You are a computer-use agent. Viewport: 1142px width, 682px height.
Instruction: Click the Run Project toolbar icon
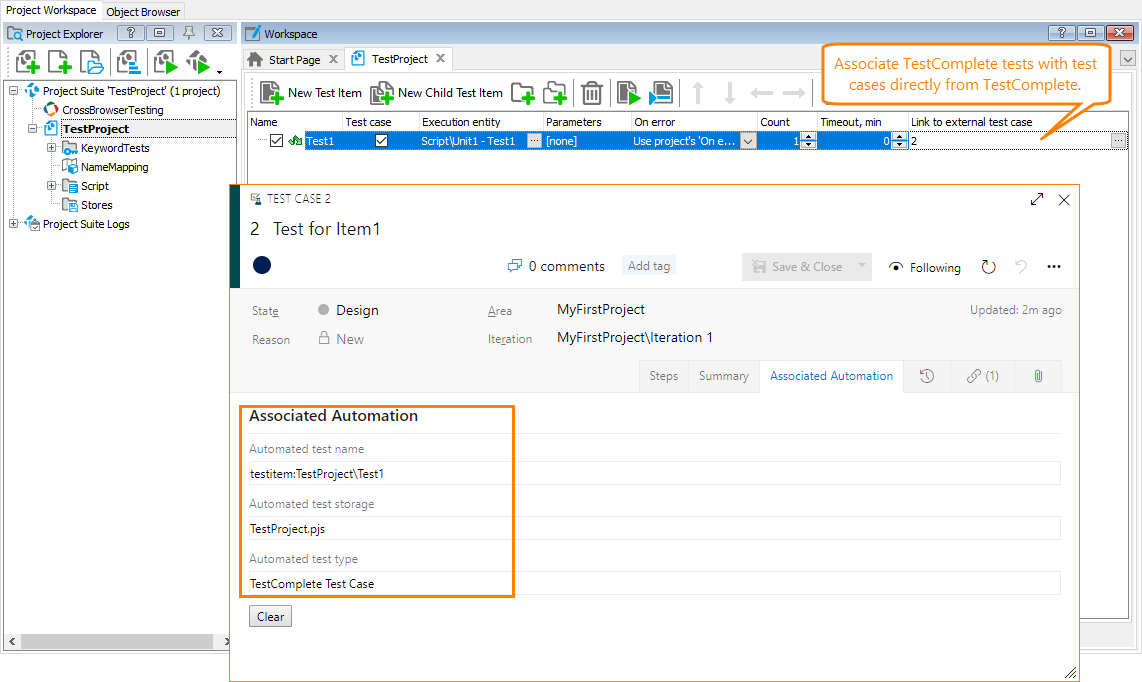pos(164,62)
